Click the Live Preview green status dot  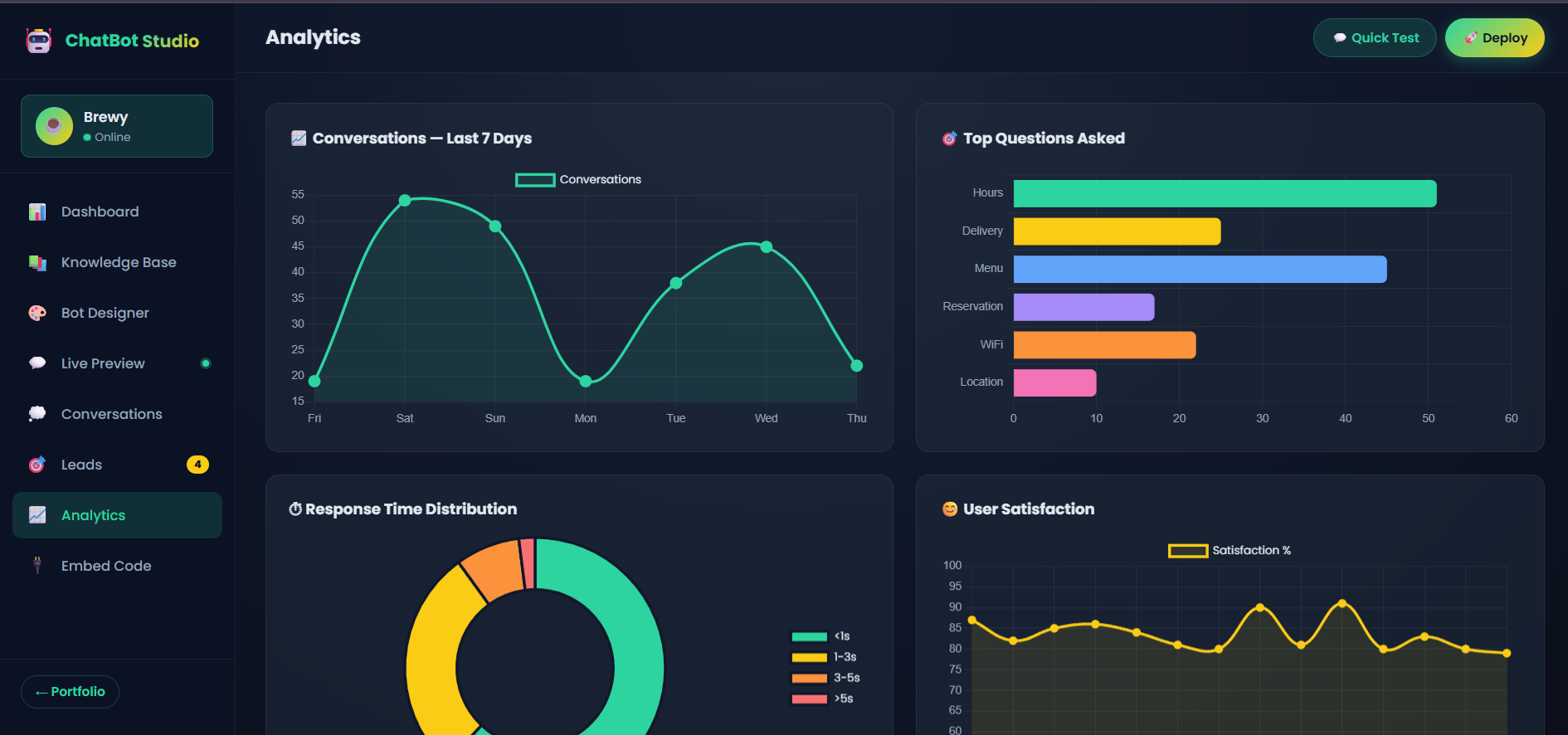click(x=206, y=363)
